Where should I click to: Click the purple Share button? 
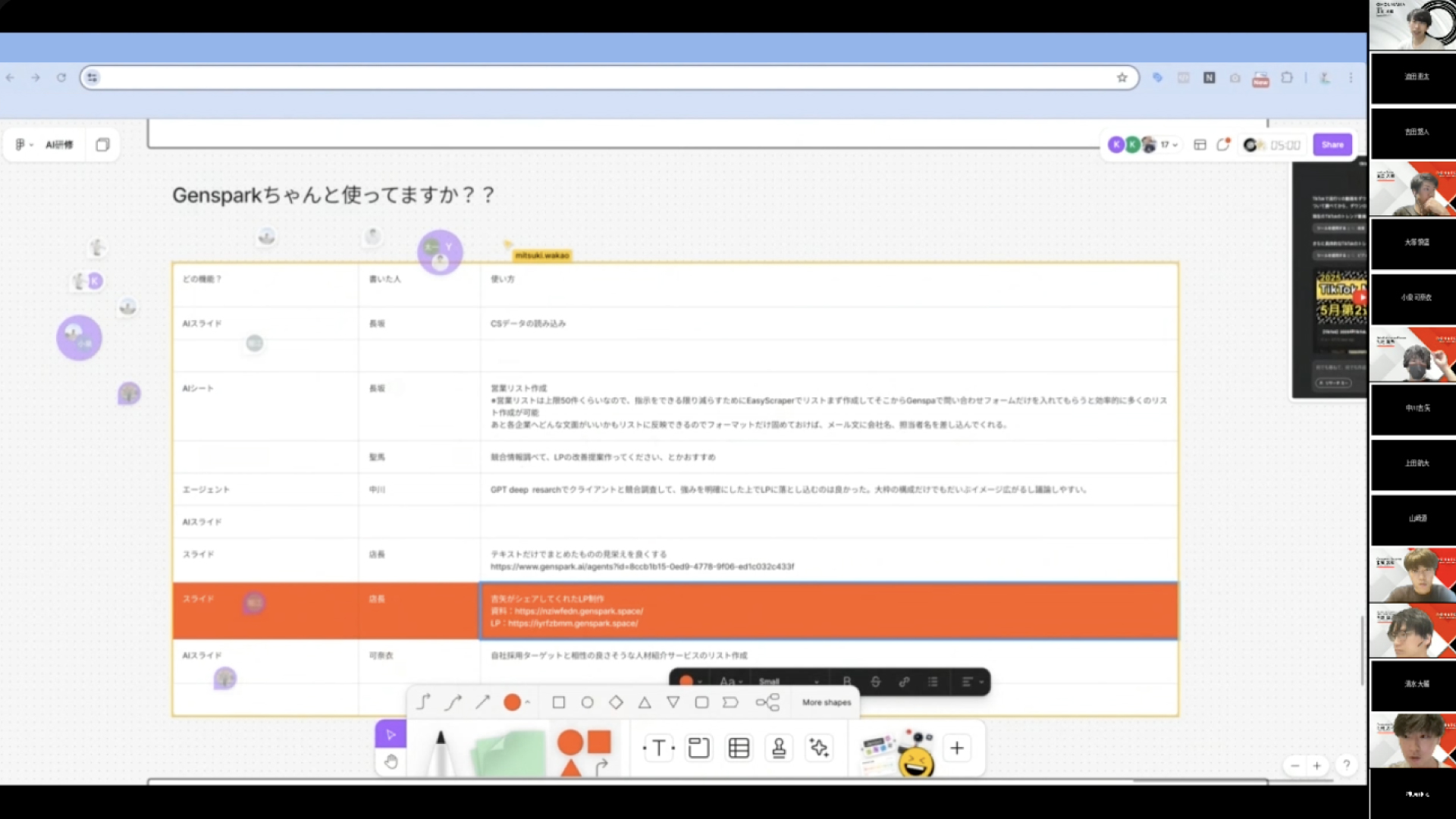[1332, 145]
